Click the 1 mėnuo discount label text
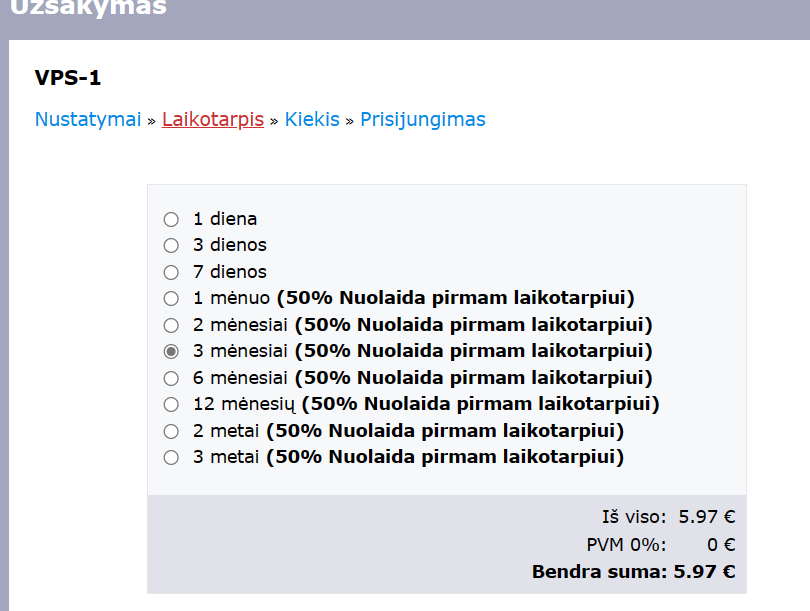 456,298
